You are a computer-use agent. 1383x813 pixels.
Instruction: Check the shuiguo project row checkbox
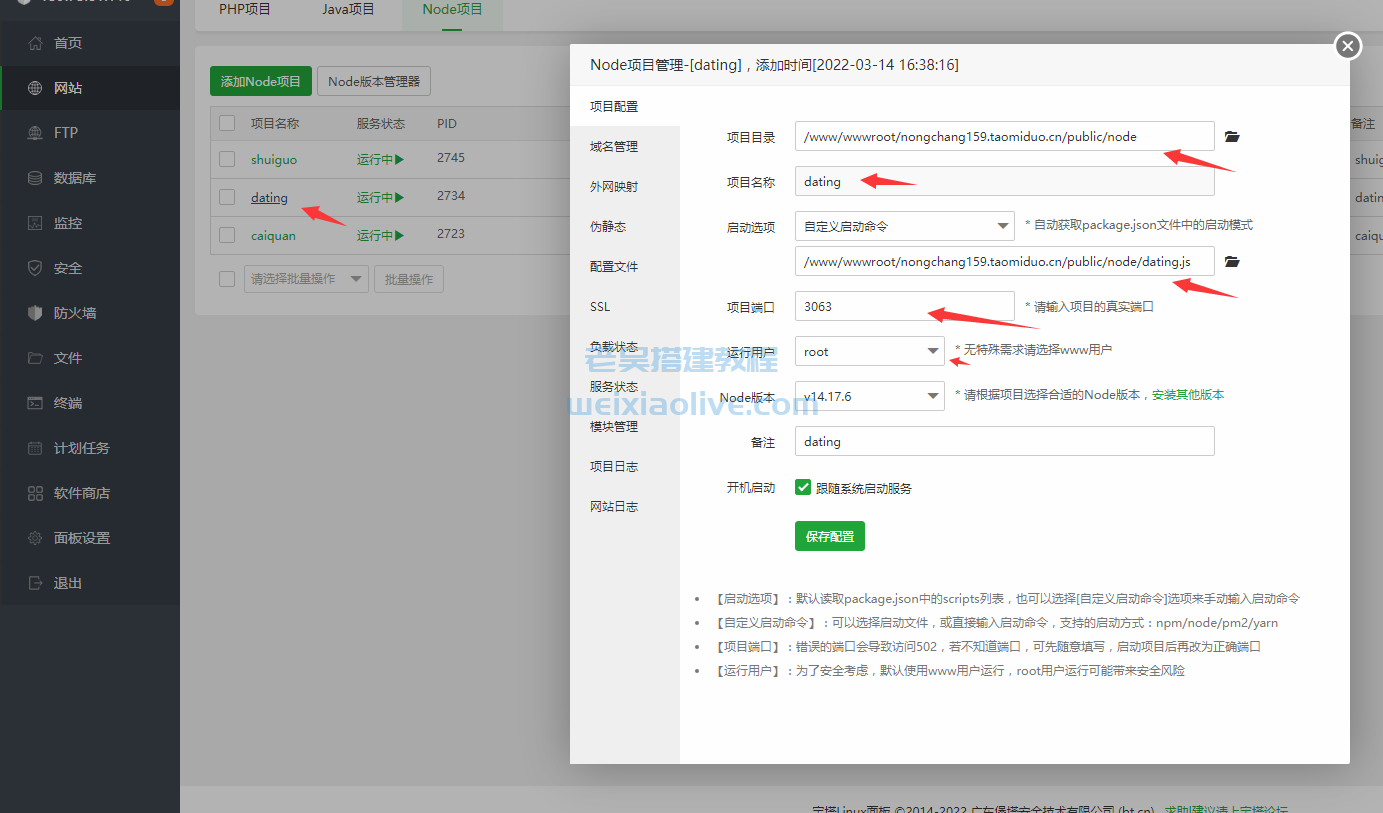coord(227,159)
